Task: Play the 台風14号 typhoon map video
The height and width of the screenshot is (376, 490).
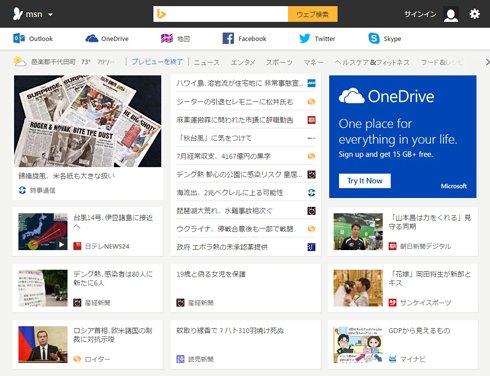Action: (43, 232)
